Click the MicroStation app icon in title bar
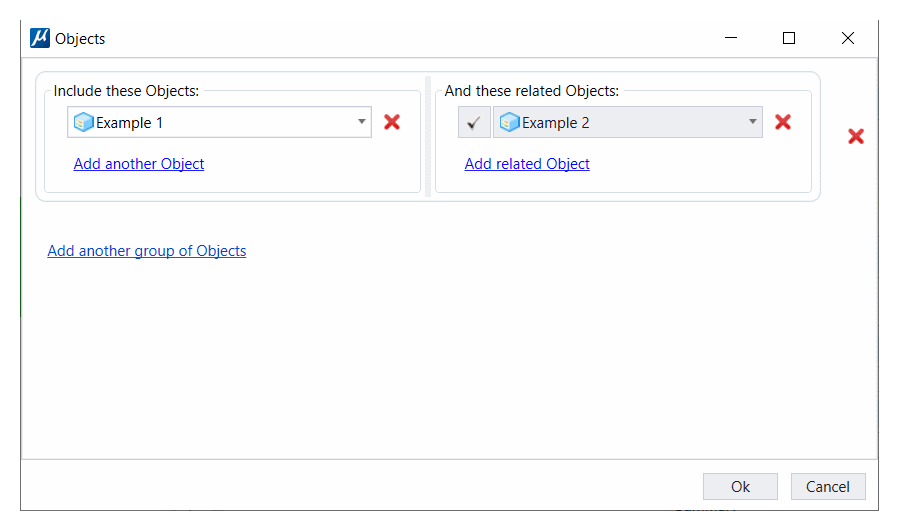Screen dimensions: 900x531 (39, 38)
